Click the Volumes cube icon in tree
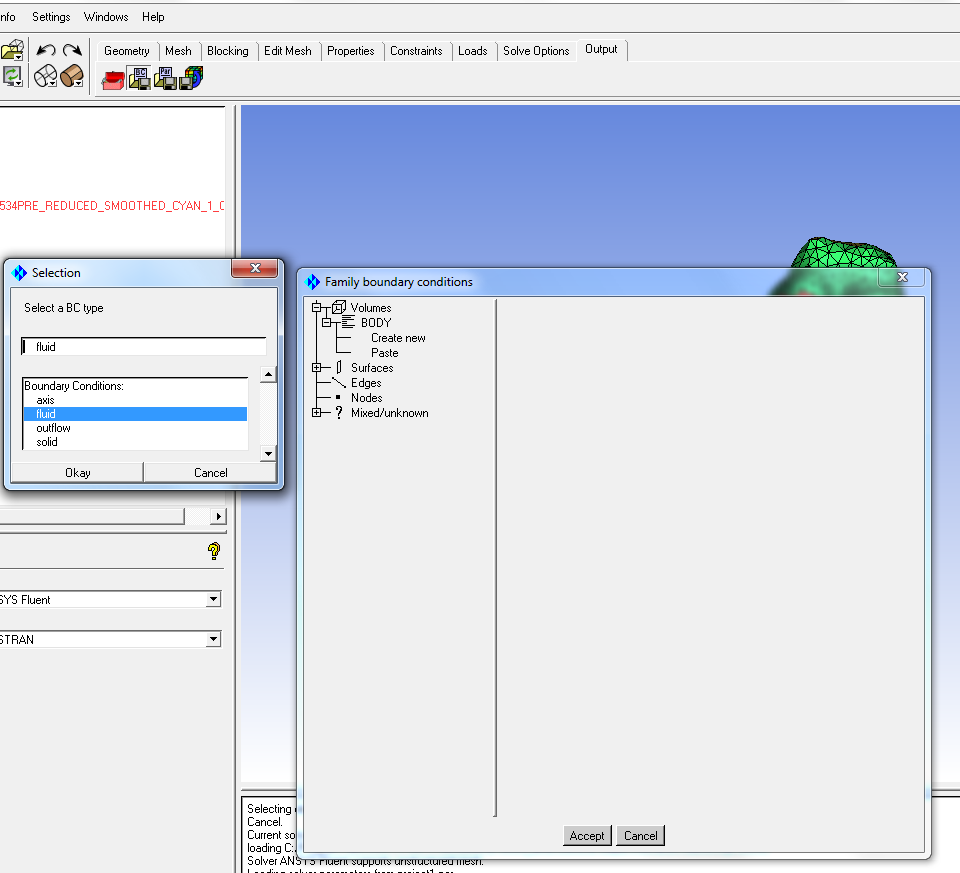 [339, 307]
